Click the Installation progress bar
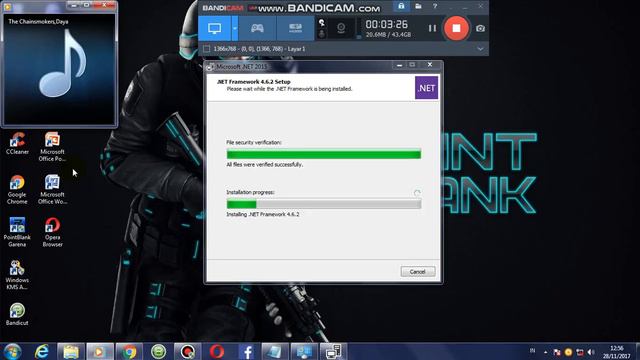The height and width of the screenshot is (360, 640). pyautogui.click(x=324, y=204)
